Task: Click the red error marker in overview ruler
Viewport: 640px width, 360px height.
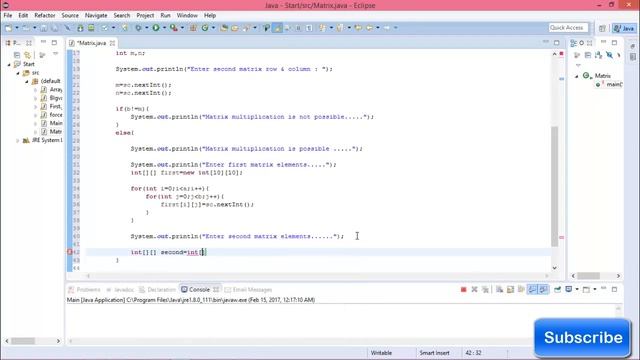Action: click(562, 237)
